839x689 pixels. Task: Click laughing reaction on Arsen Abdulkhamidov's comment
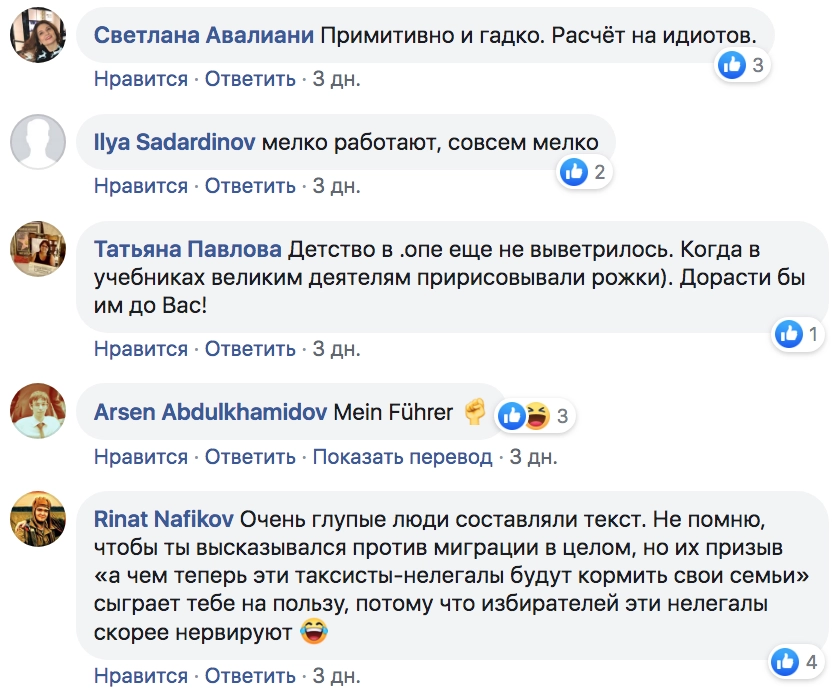[x=536, y=416]
